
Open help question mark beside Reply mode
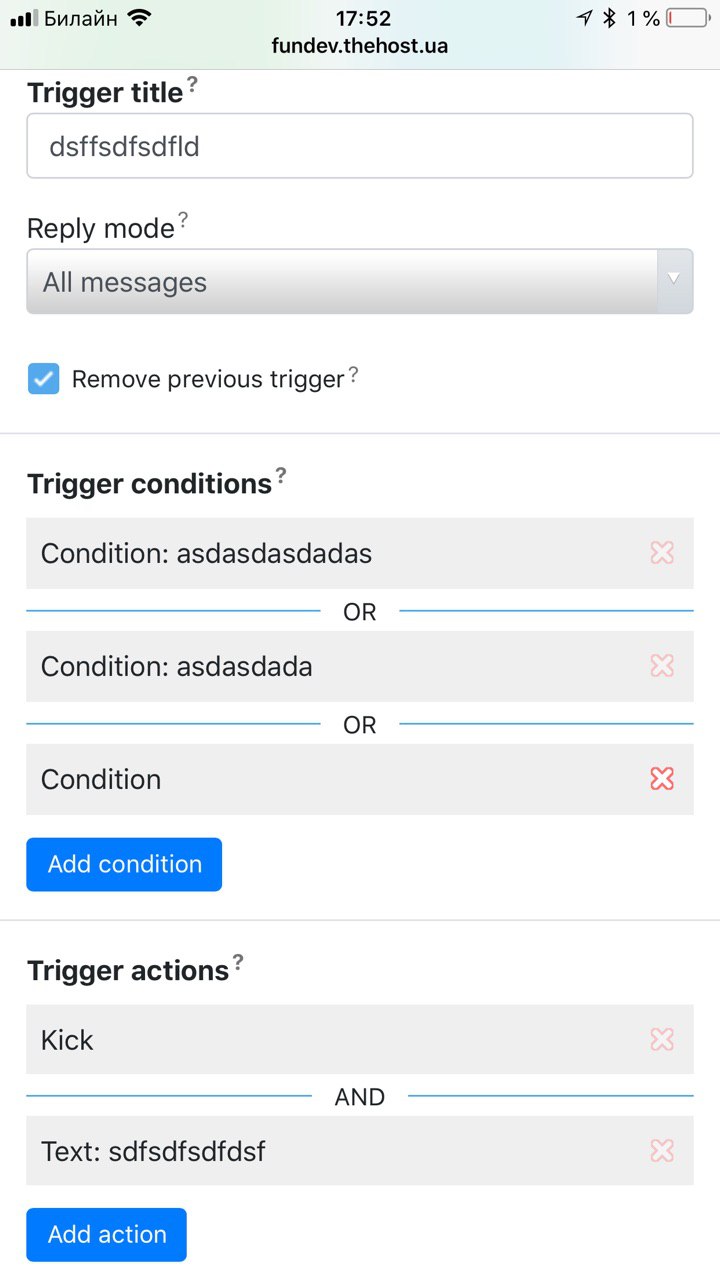183,221
